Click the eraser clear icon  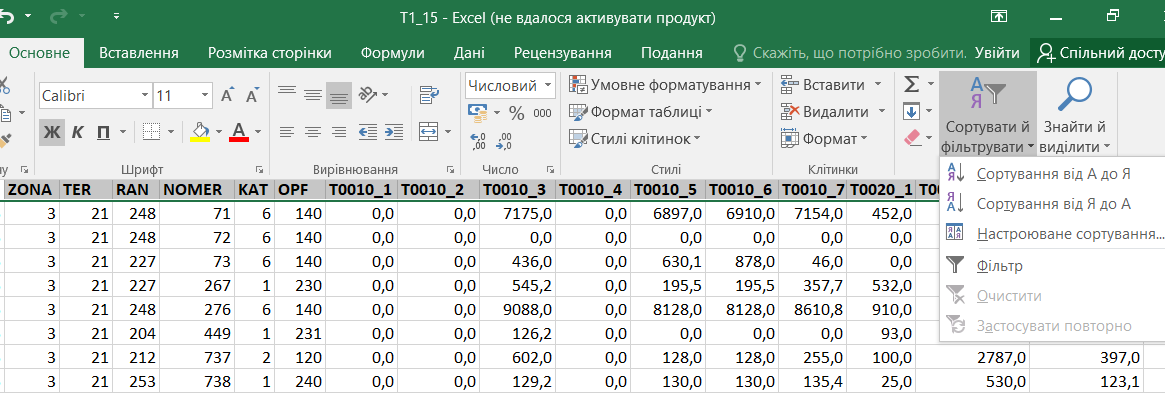coord(912,138)
